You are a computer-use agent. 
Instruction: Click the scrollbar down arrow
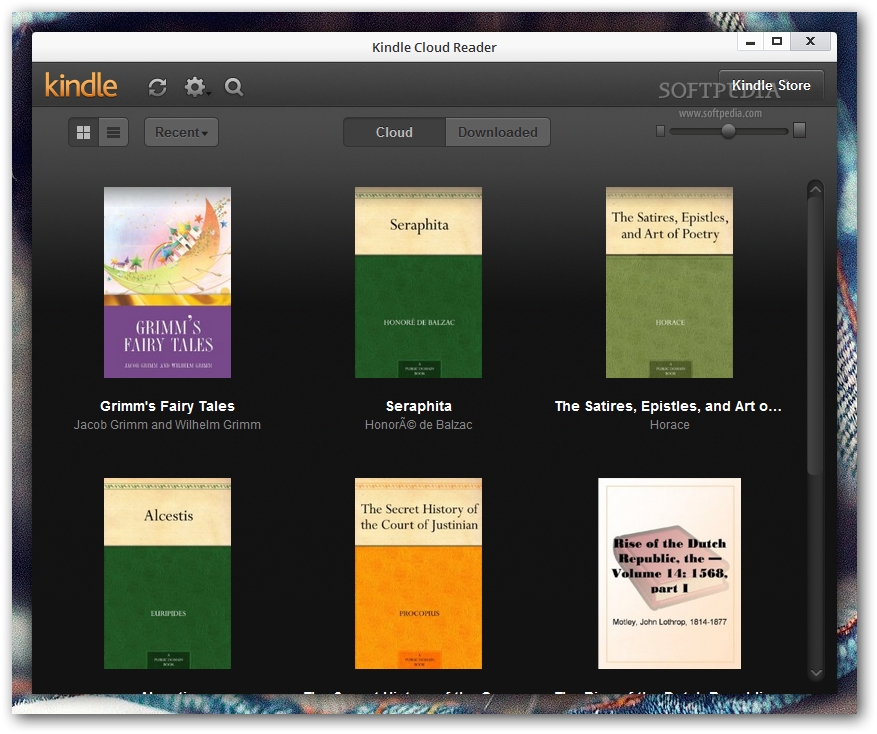point(815,673)
